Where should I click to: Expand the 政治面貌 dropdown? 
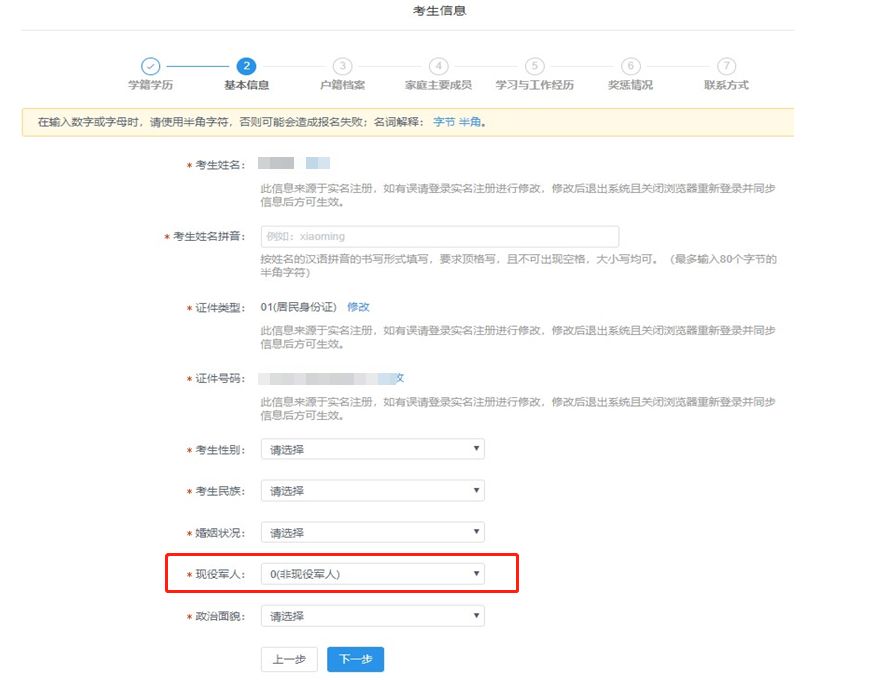click(x=372, y=616)
